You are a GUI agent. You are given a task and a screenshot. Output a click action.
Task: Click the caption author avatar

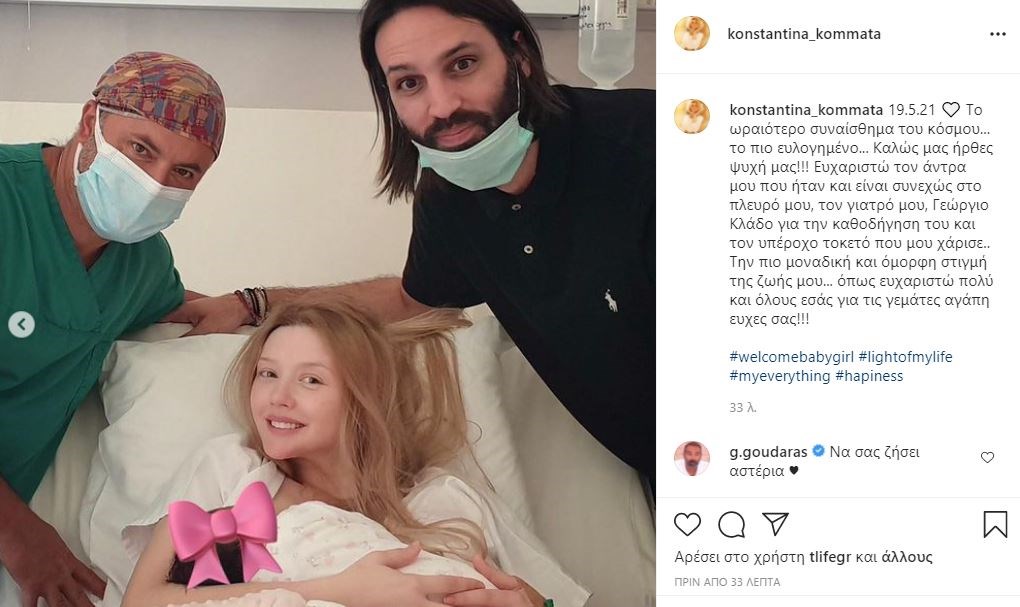pos(691,116)
